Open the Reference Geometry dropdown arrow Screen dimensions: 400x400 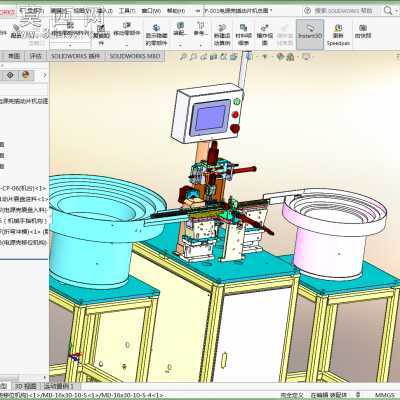coord(201,45)
